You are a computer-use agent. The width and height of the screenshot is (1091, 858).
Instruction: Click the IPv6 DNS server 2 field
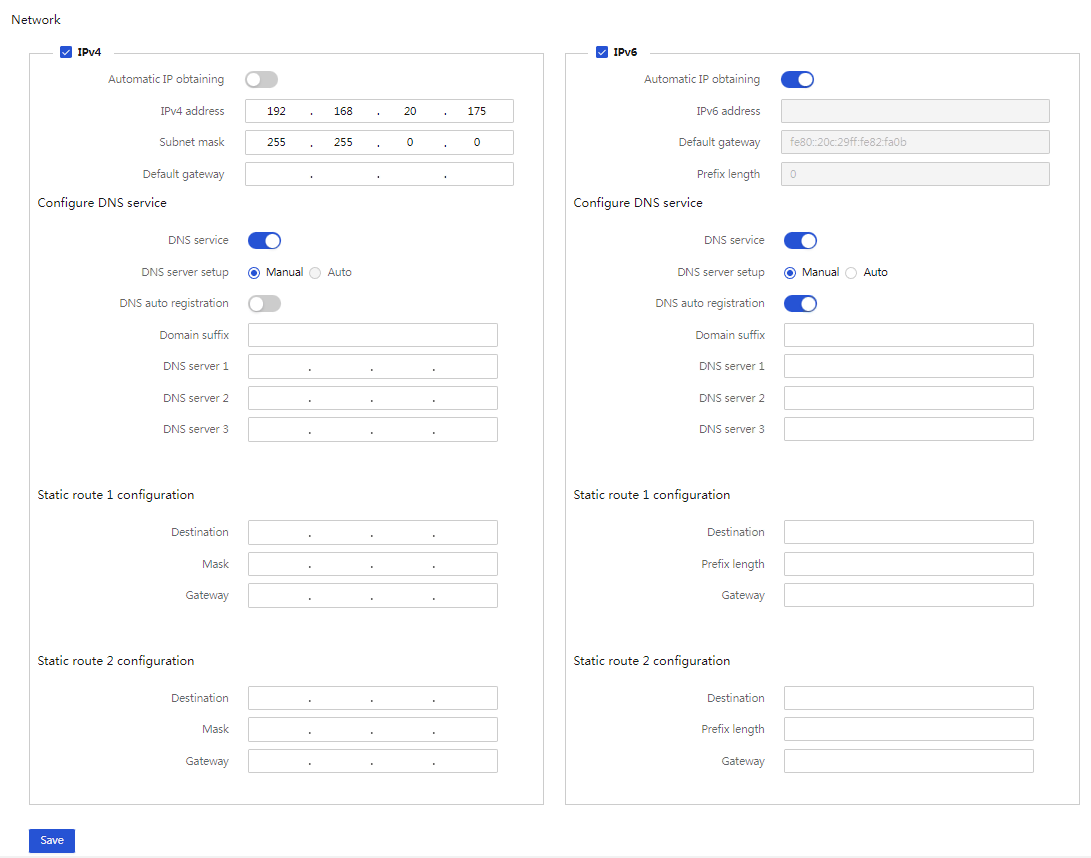pyautogui.click(x=909, y=398)
